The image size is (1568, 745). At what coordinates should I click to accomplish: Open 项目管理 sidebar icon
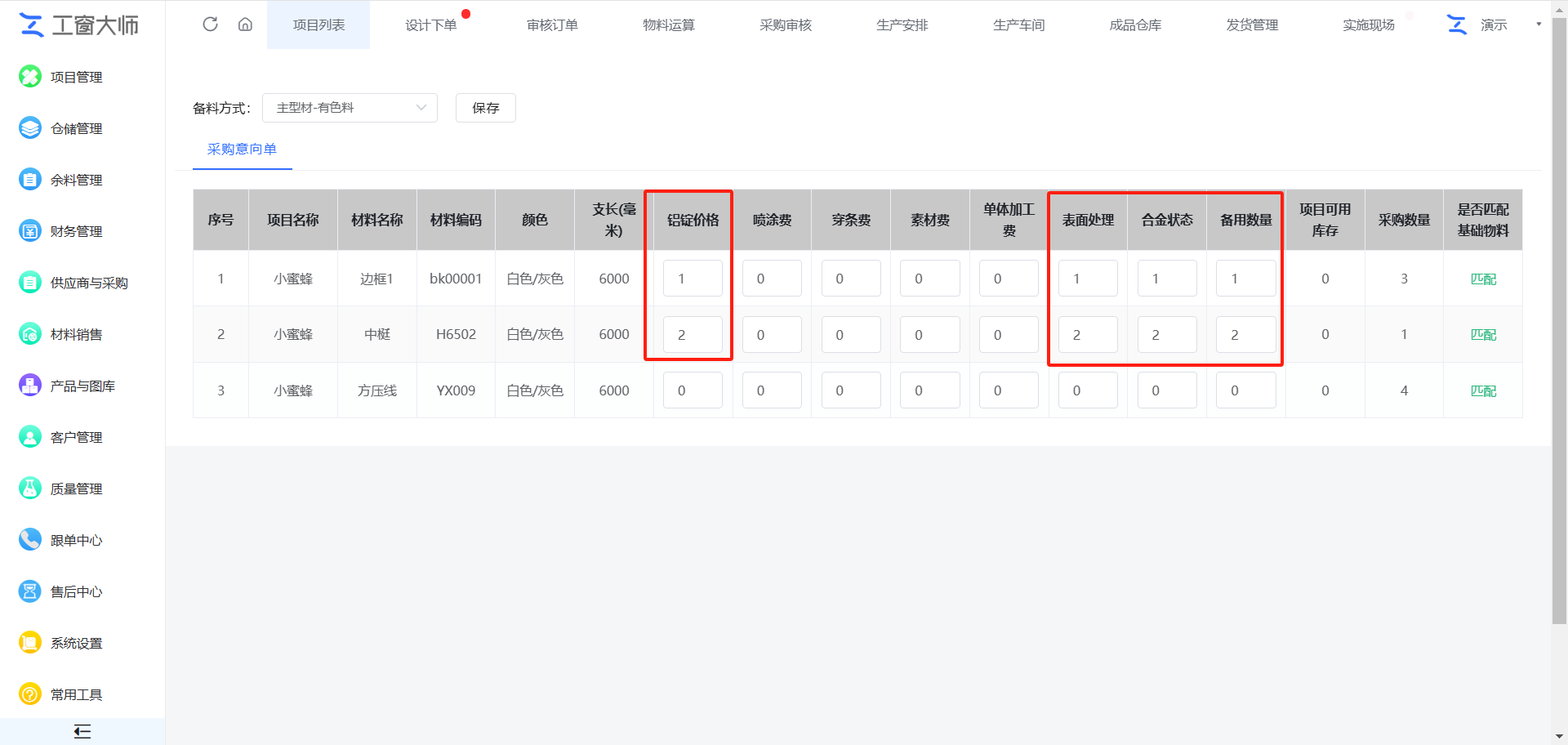[30, 77]
